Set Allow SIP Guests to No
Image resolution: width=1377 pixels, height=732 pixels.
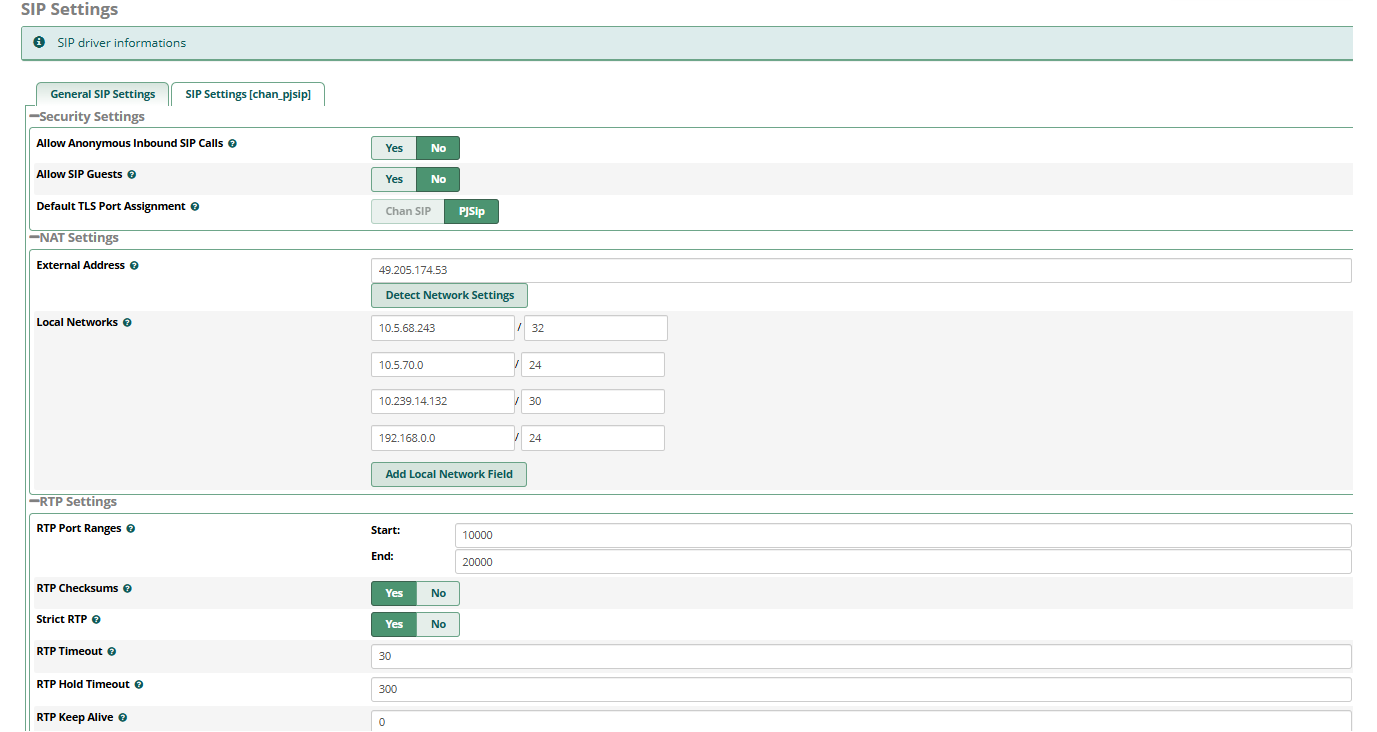tap(438, 179)
